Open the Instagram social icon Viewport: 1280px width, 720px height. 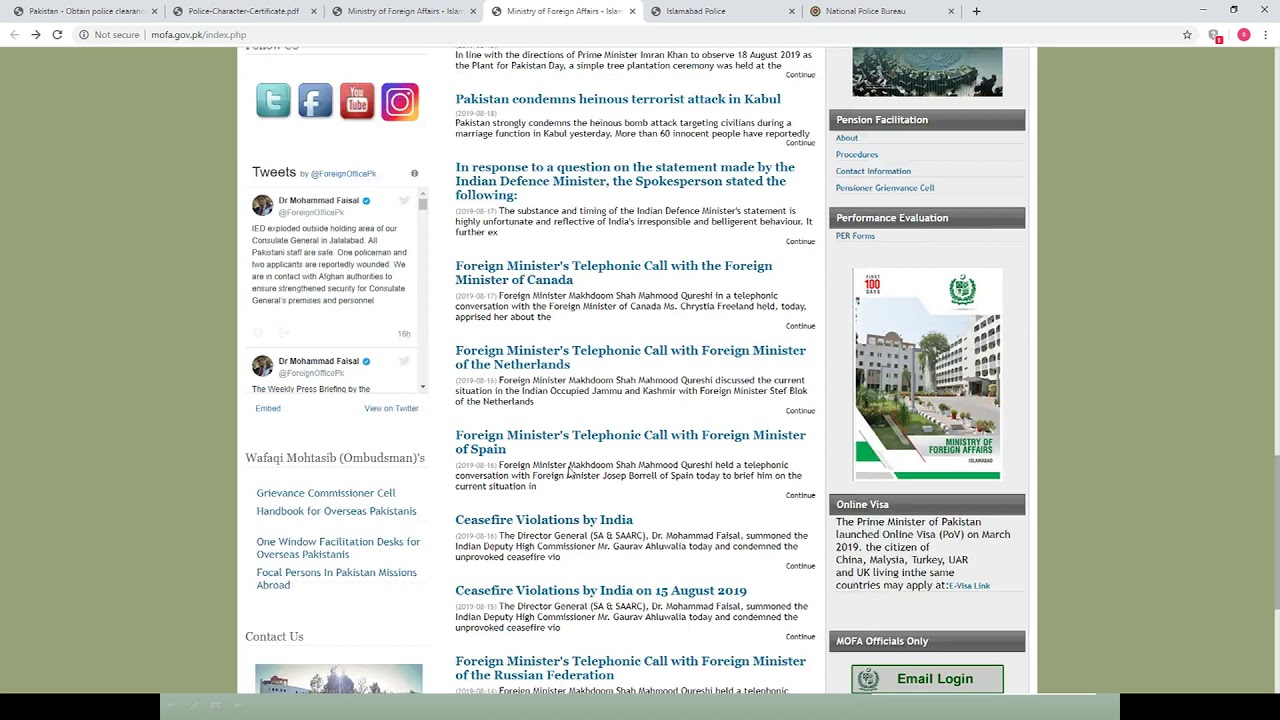(x=400, y=101)
